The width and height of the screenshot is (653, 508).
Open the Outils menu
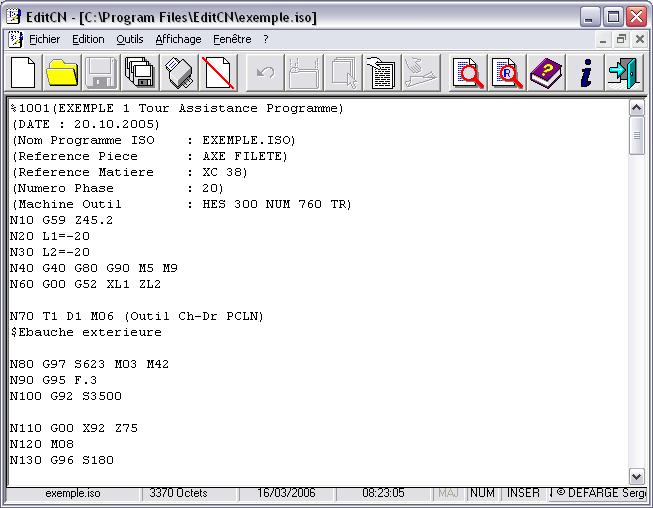(130, 39)
